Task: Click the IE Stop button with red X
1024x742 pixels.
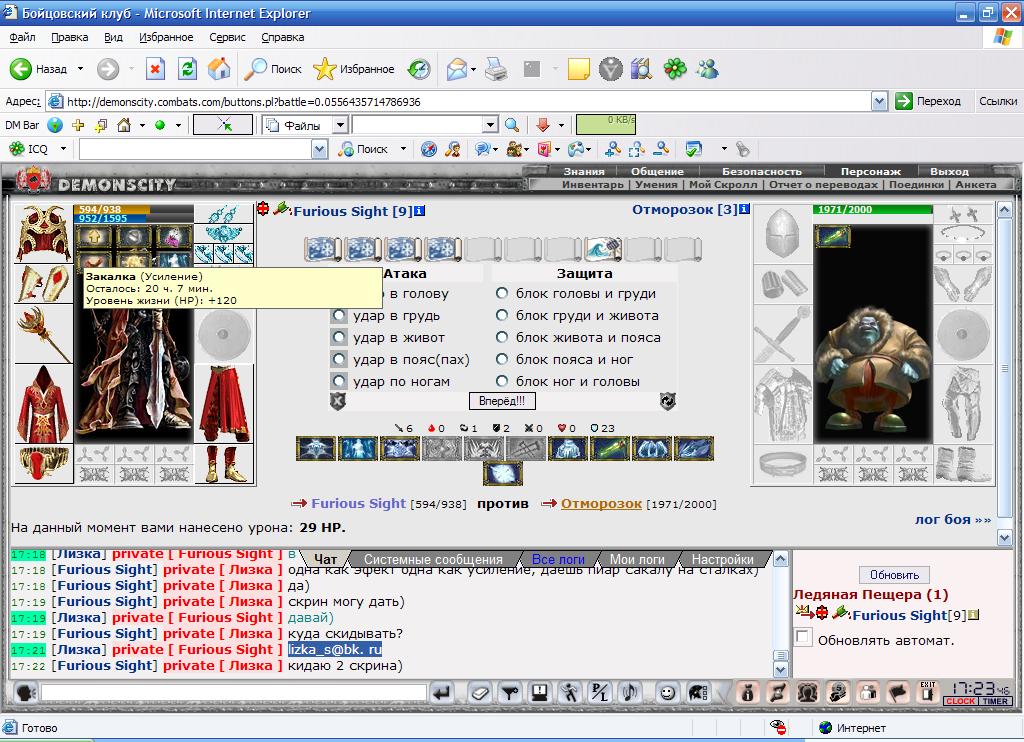Action: 155,69
